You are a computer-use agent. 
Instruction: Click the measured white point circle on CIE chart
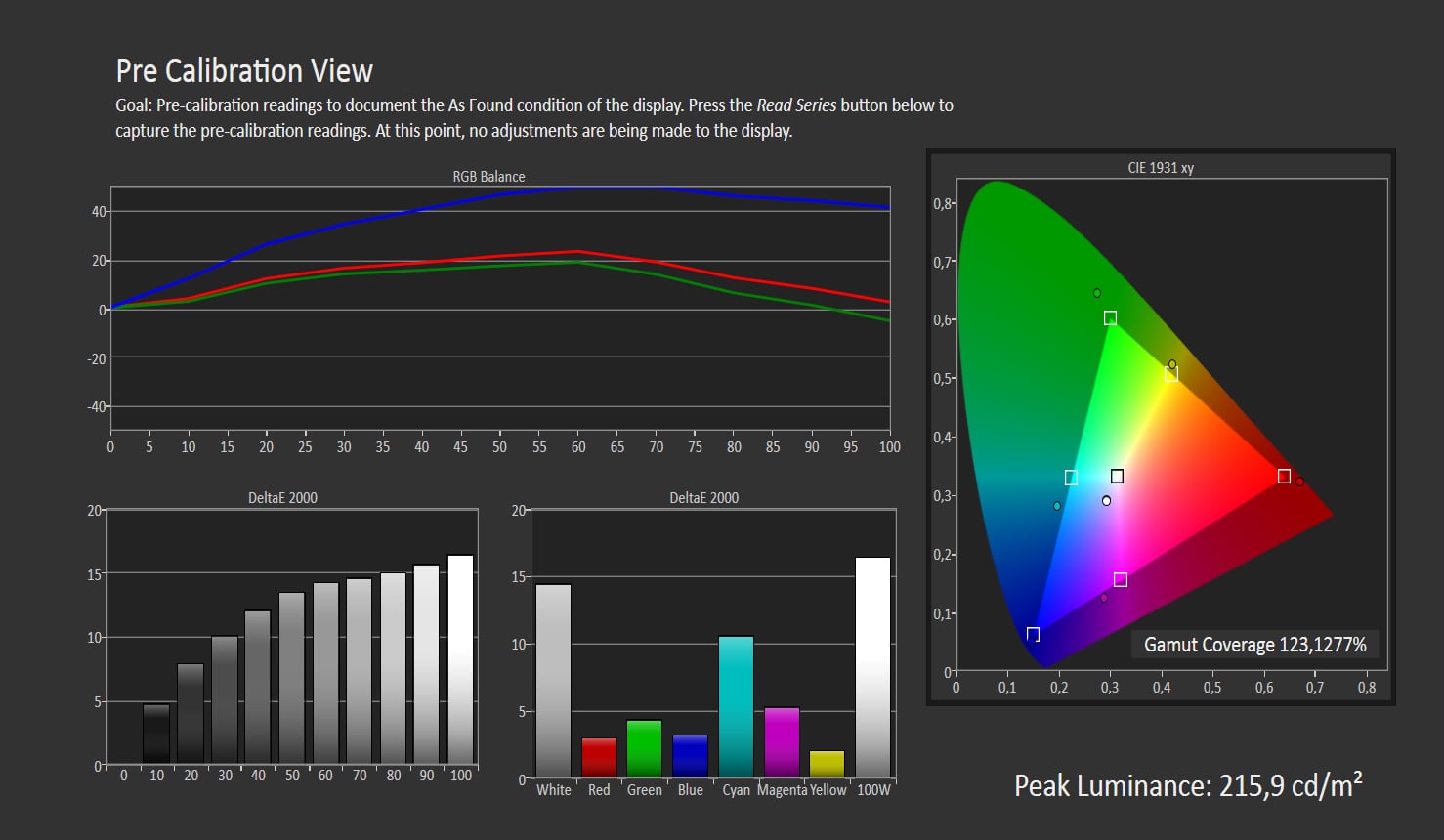coord(1106,501)
